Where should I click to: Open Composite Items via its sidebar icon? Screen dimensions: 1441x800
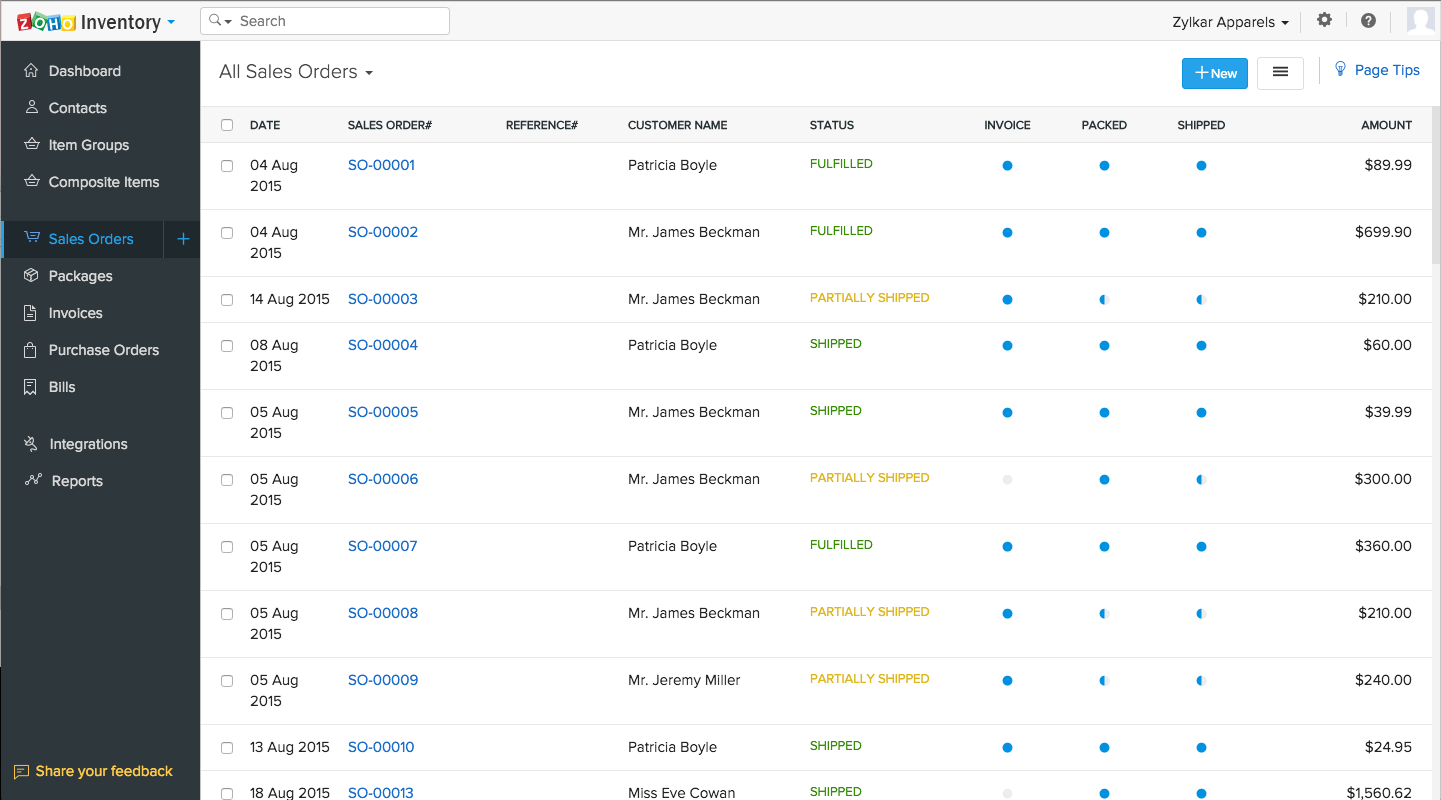pos(31,181)
